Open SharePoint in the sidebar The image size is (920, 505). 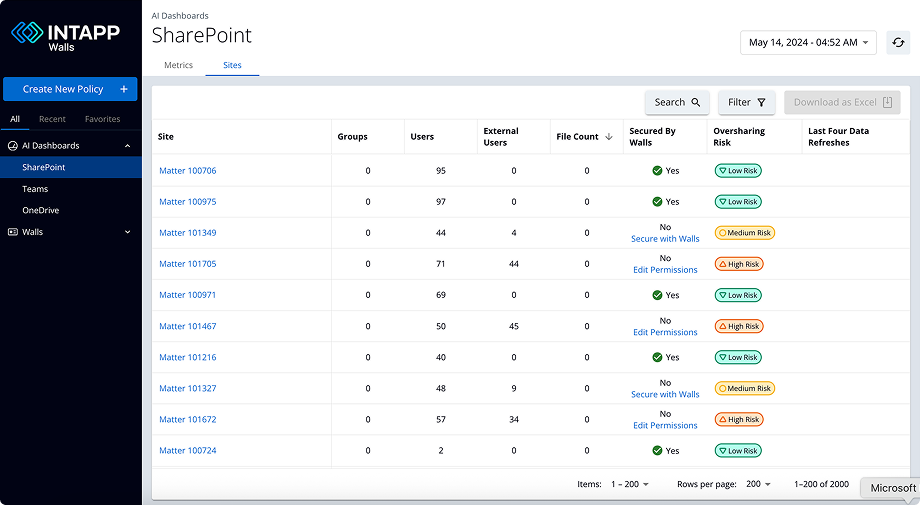click(71, 167)
